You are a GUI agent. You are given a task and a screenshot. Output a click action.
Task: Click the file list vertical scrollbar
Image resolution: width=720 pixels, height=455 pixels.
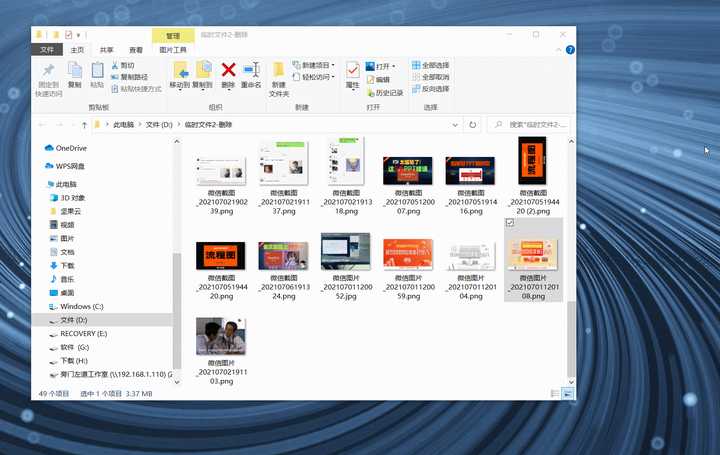[571, 338]
